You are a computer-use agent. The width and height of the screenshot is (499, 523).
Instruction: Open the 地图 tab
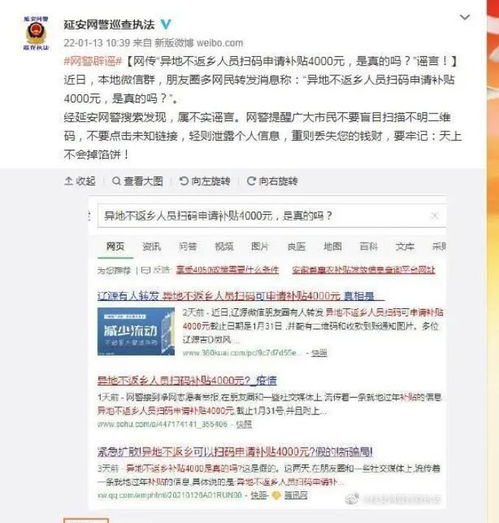pyautogui.click(x=332, y=246)
